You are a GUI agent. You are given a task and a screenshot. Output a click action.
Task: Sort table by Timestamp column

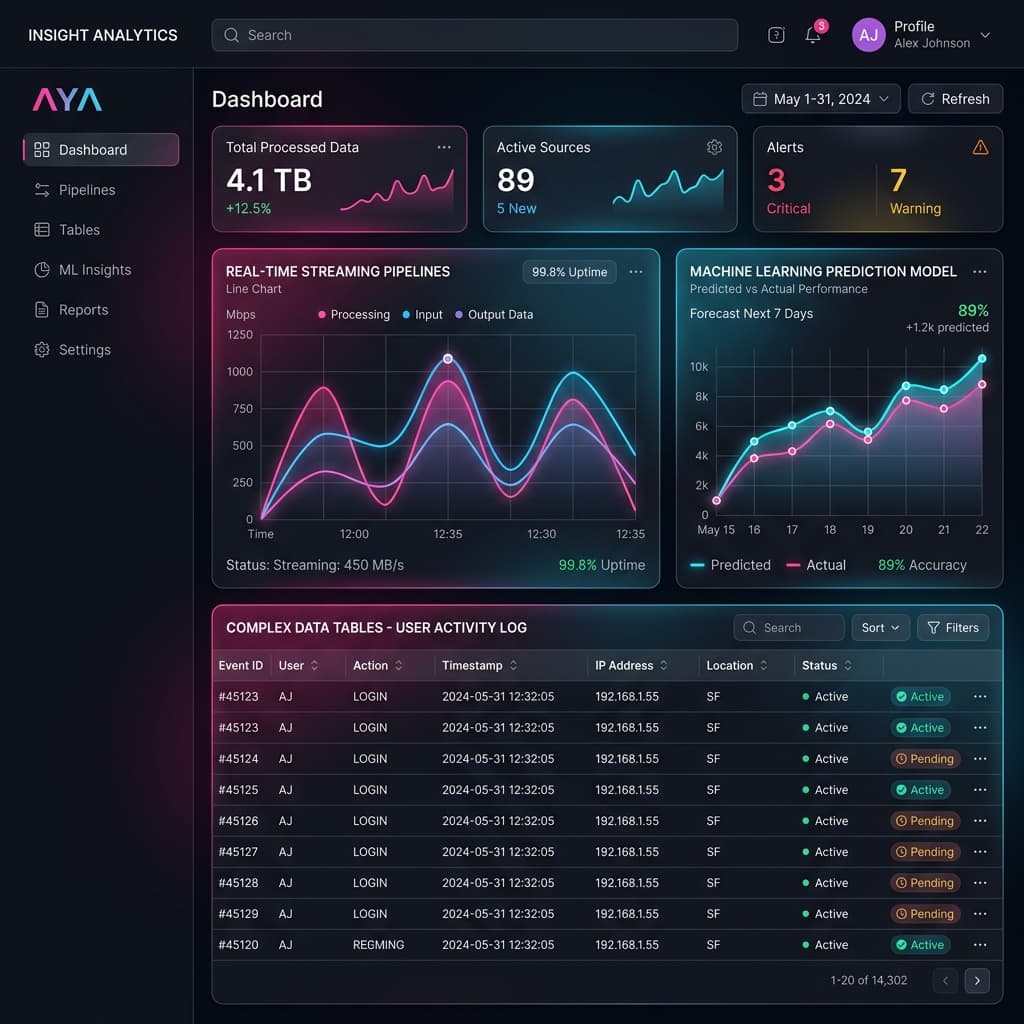click(x=513, y=665)
